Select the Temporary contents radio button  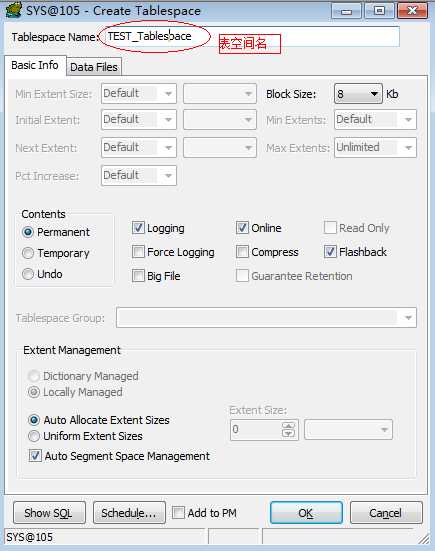click(28, 253)
